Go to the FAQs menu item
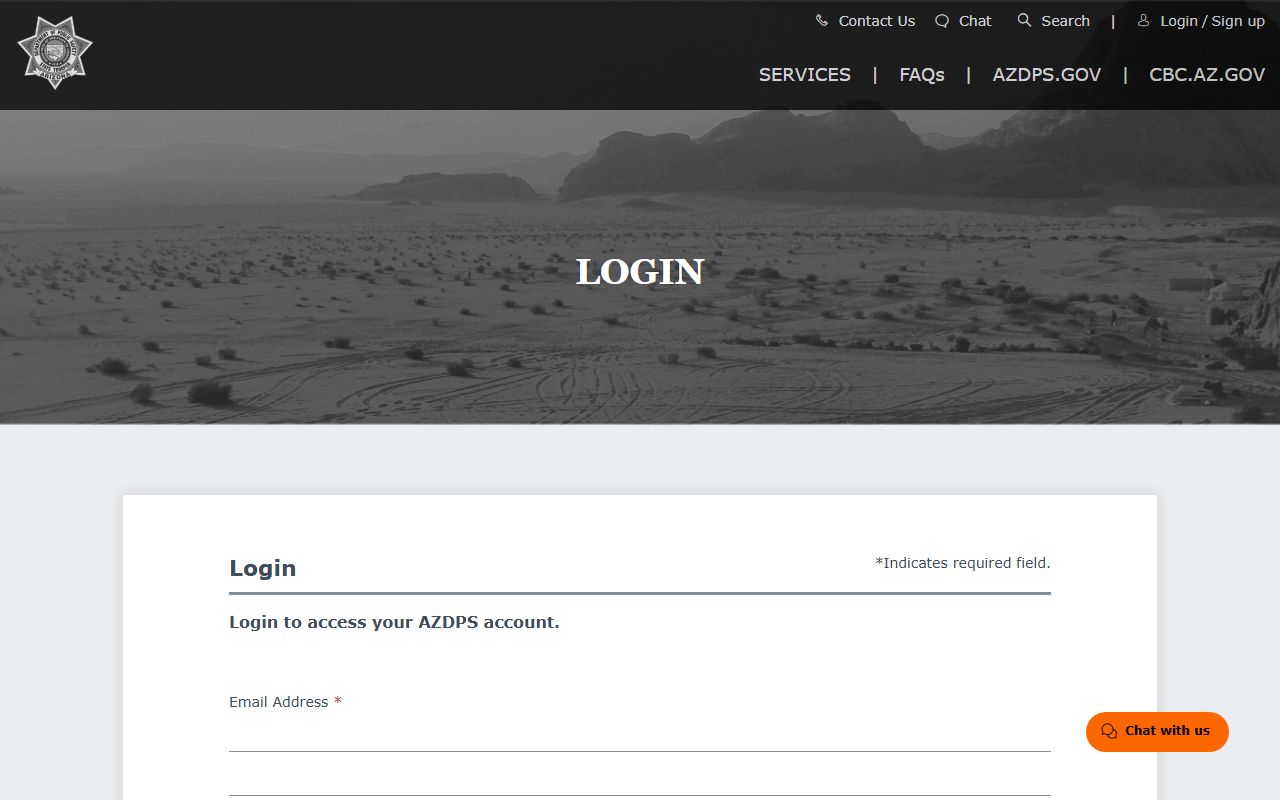The height and width of the screenshot is (800, 1280). [x=922, y=75]
